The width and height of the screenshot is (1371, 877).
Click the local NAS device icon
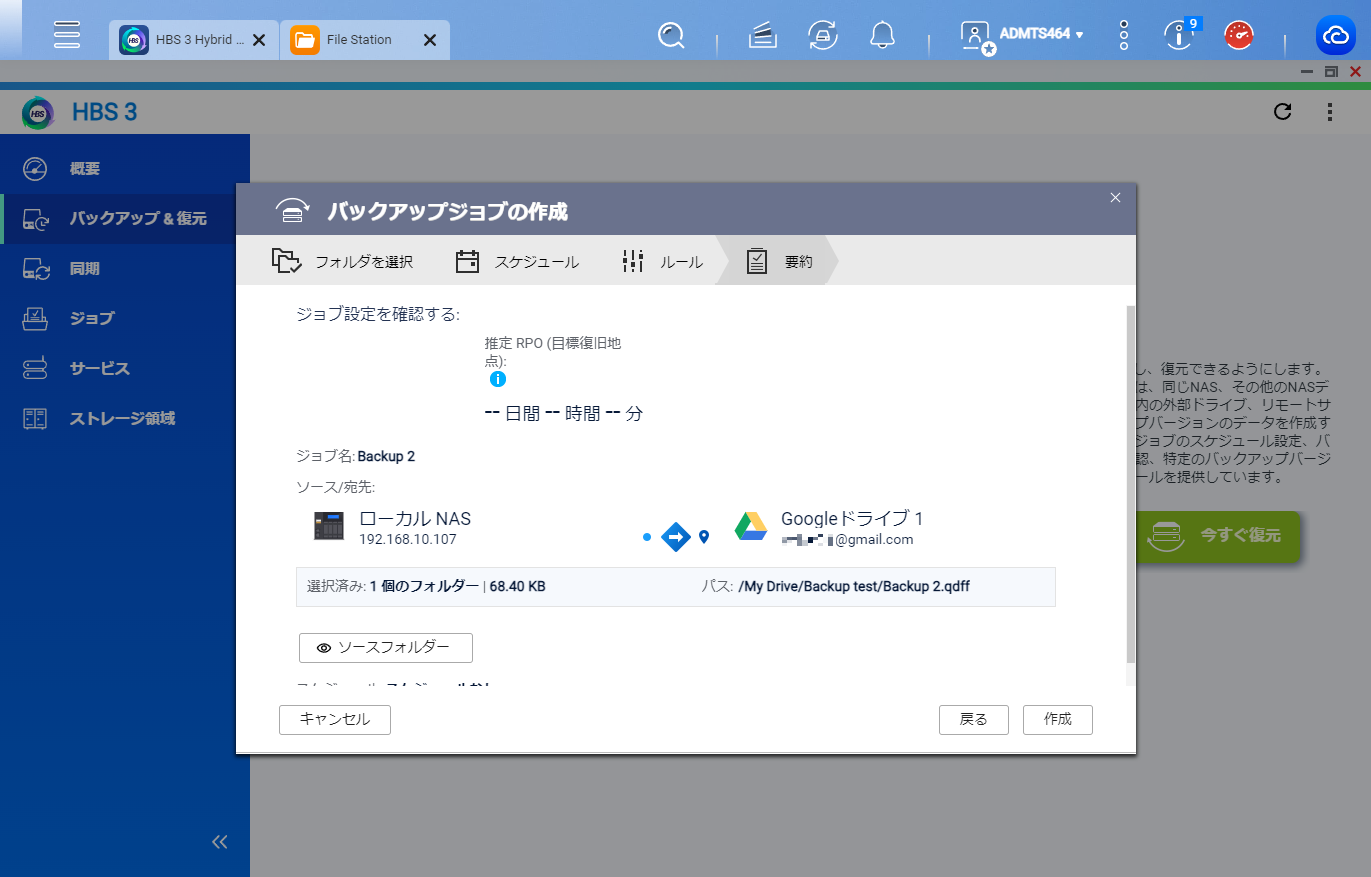click(328, 526)
